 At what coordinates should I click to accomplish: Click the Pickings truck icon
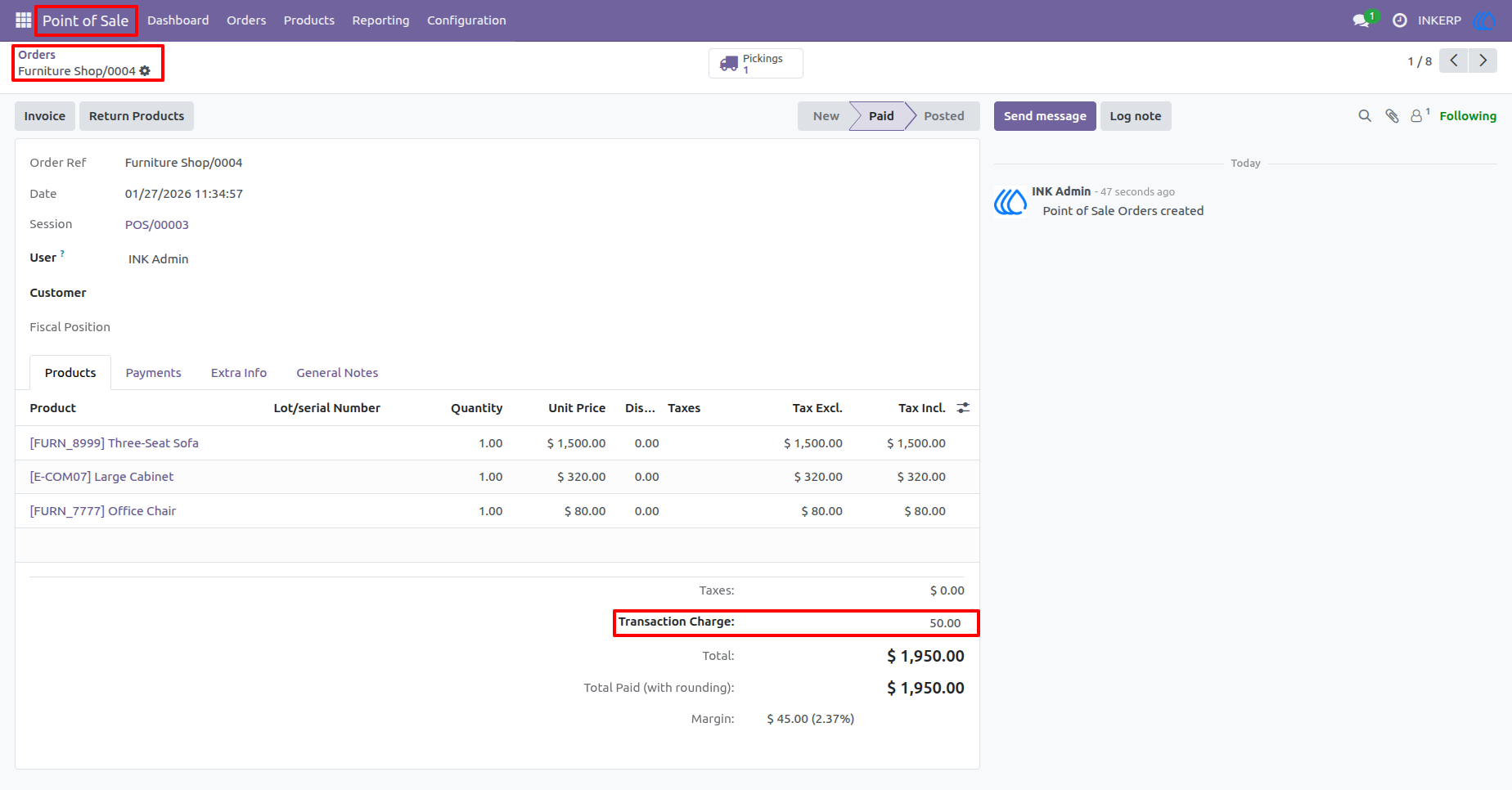click(728, 64)
